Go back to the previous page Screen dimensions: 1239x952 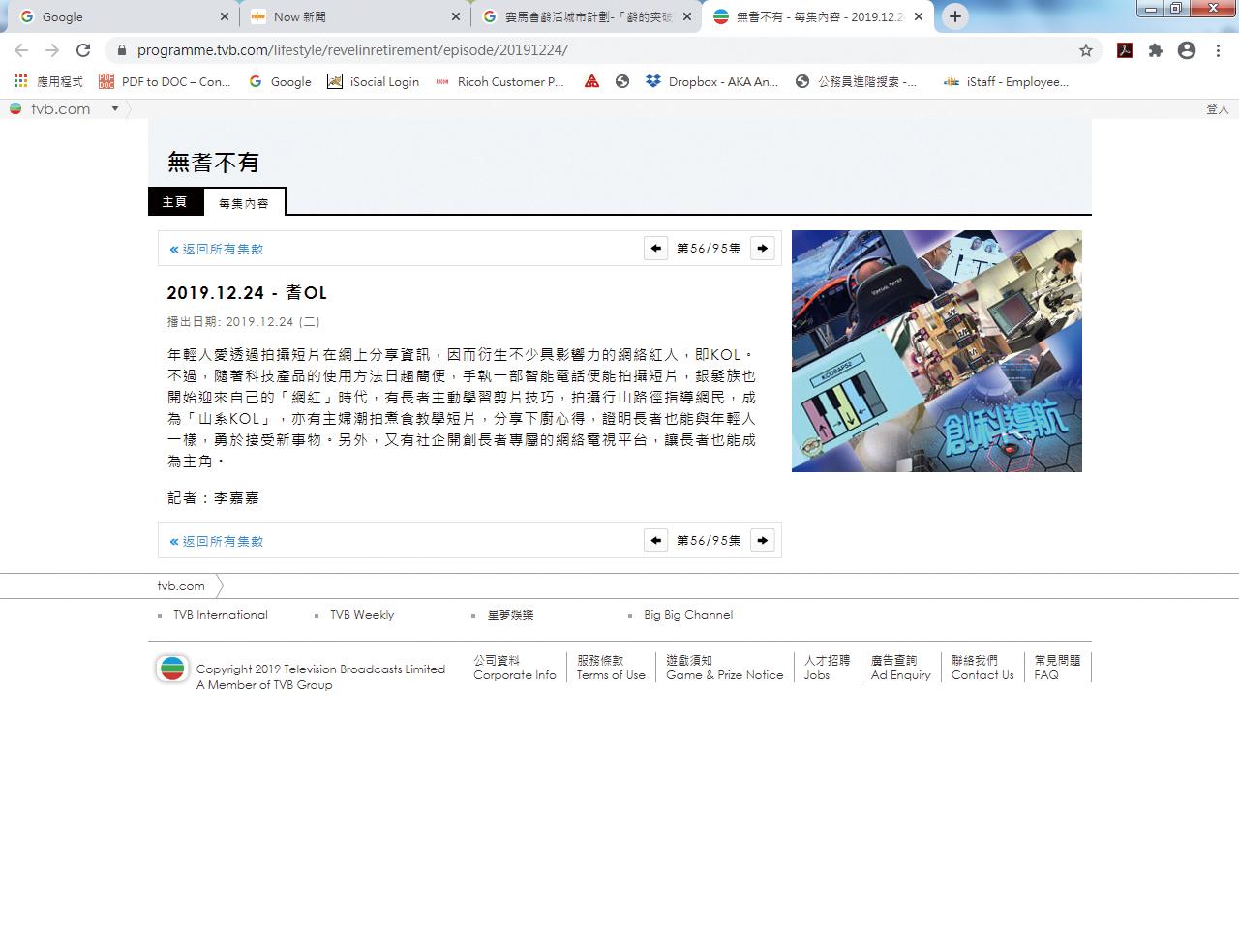tap(21, 50)
